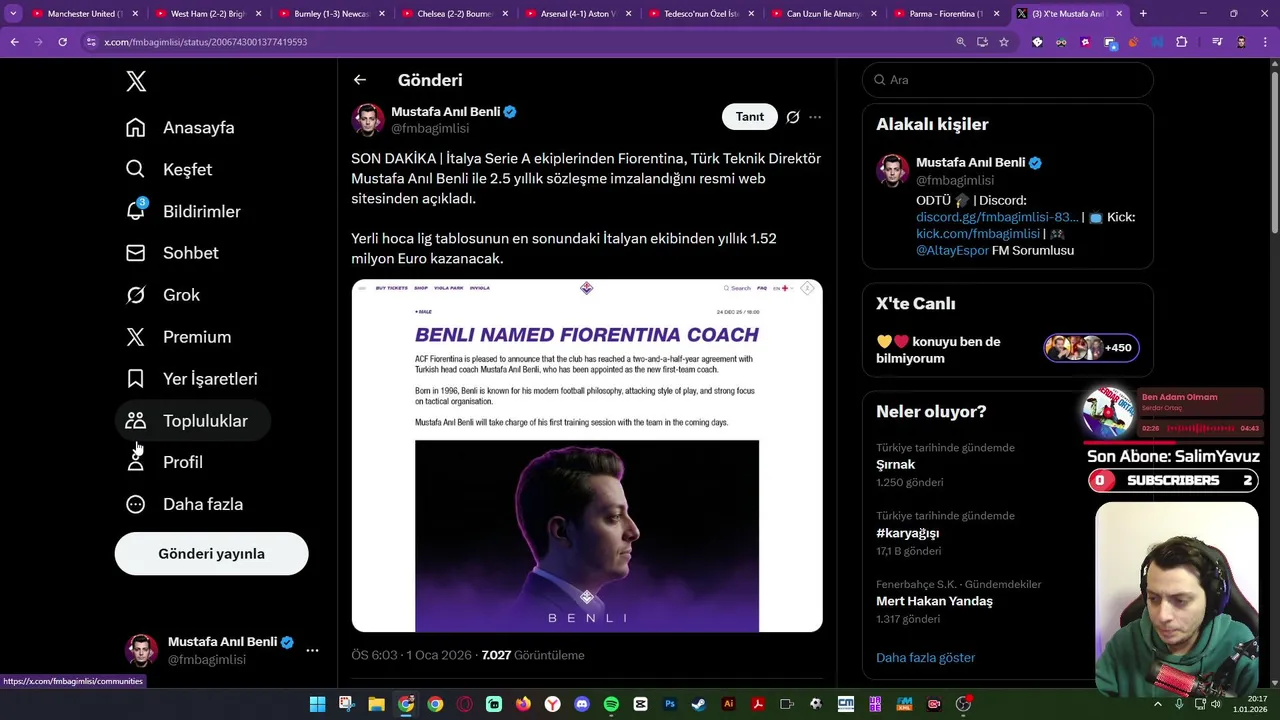Open Spotify from the taskbar
The height and width of the screenshot is (720, 1280).
[x=611, y=704]
